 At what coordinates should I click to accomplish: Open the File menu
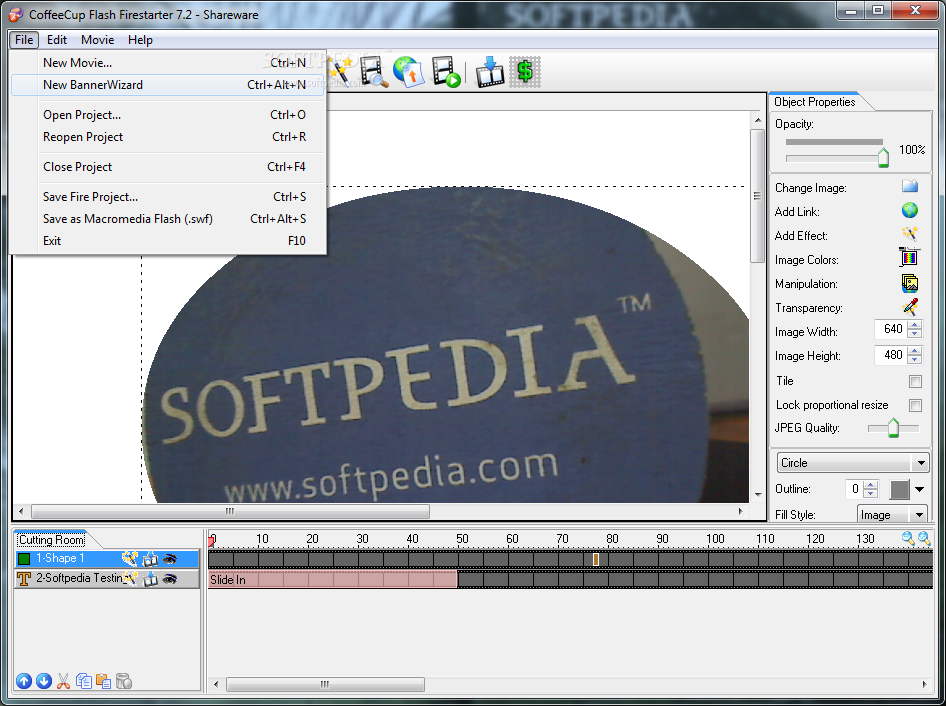(x=24, y=40)
